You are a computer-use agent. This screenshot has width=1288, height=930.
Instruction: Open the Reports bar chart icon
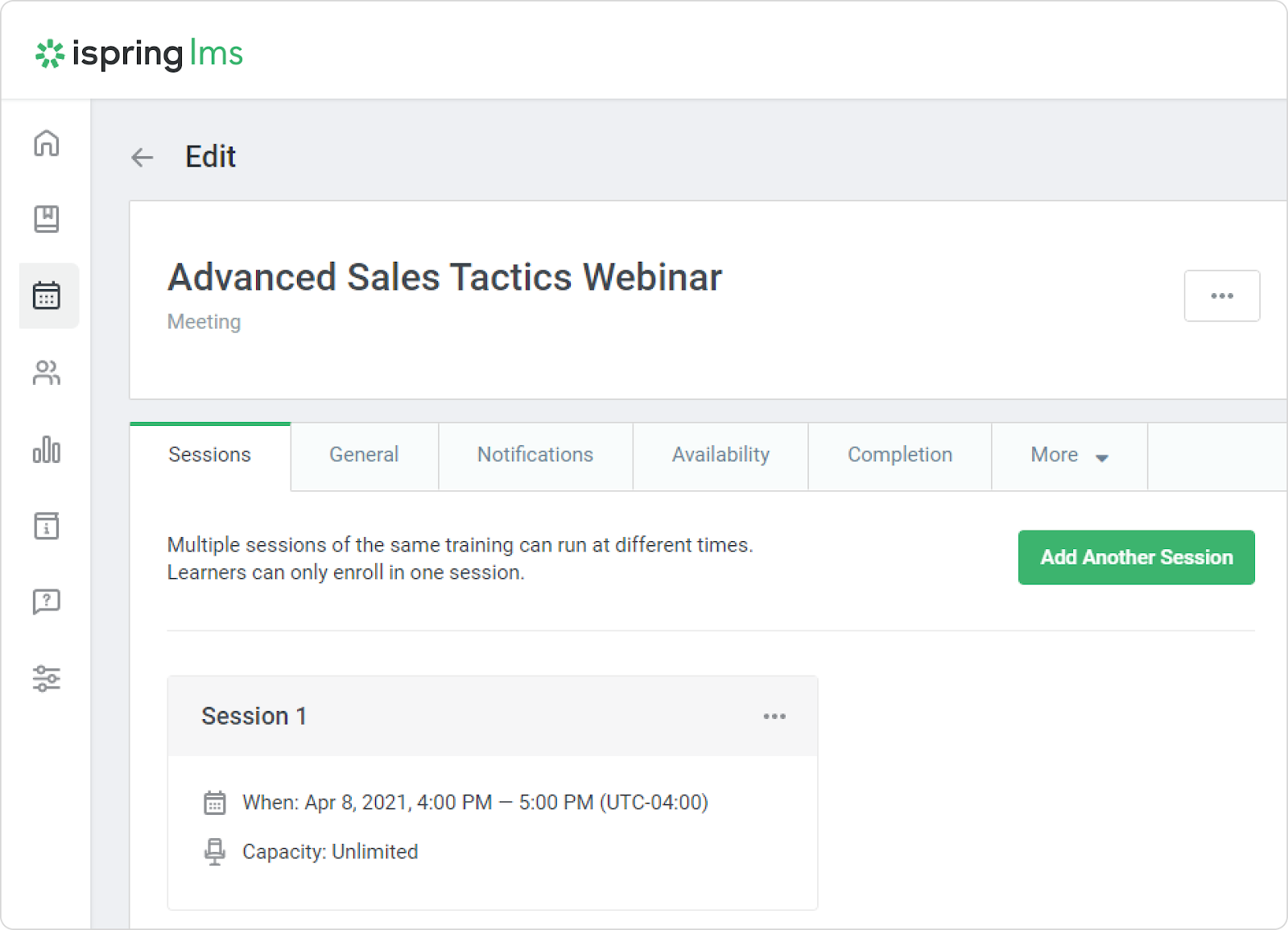pos(47,449)
